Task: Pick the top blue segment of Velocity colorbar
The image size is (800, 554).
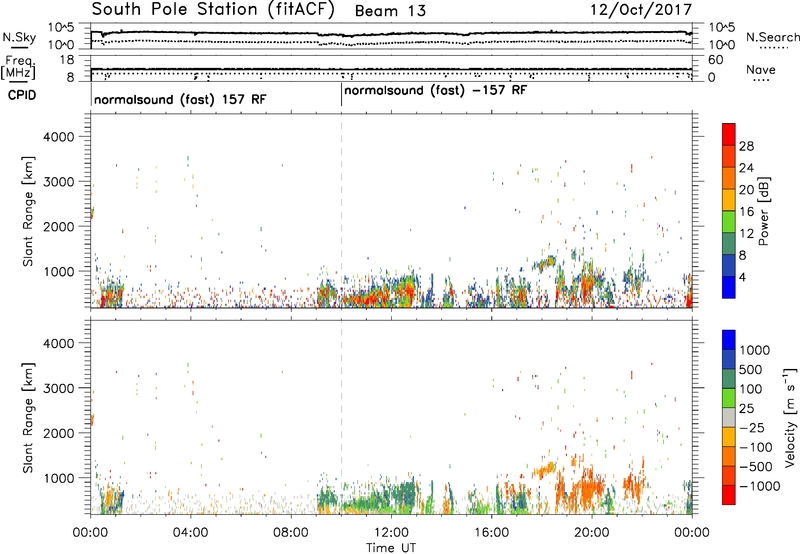Action: [729, 340]
